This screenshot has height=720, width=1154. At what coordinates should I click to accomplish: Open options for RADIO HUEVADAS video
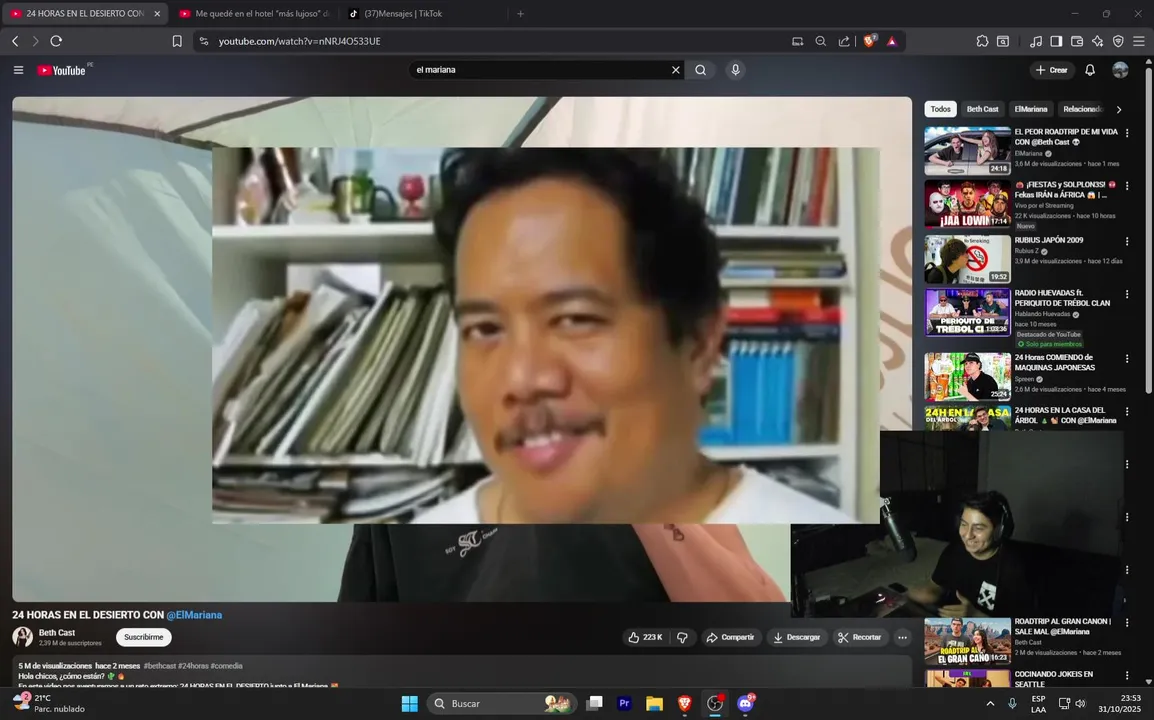tap(1127, 294)
